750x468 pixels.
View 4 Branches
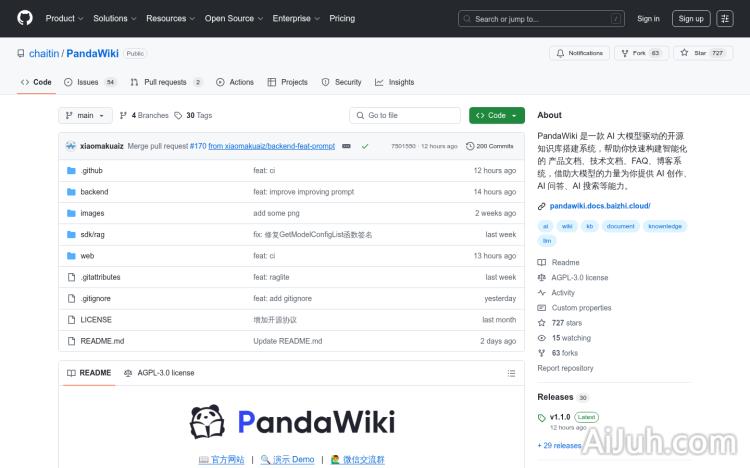click(144, 115)
